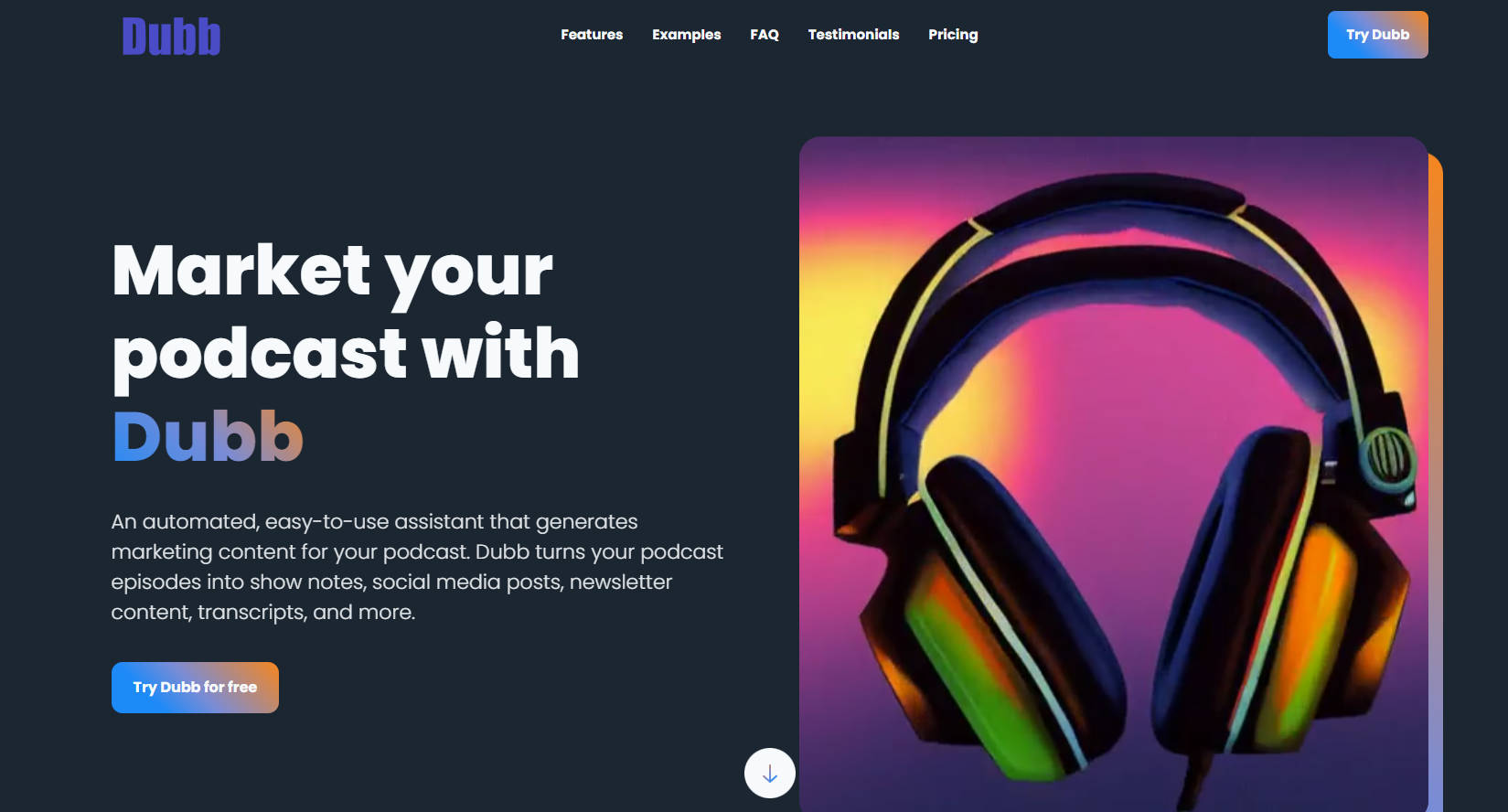The width and height of the screenshot is (1508, 812).
Task: Open the Pricing navigation link
Action: point(953,35)
